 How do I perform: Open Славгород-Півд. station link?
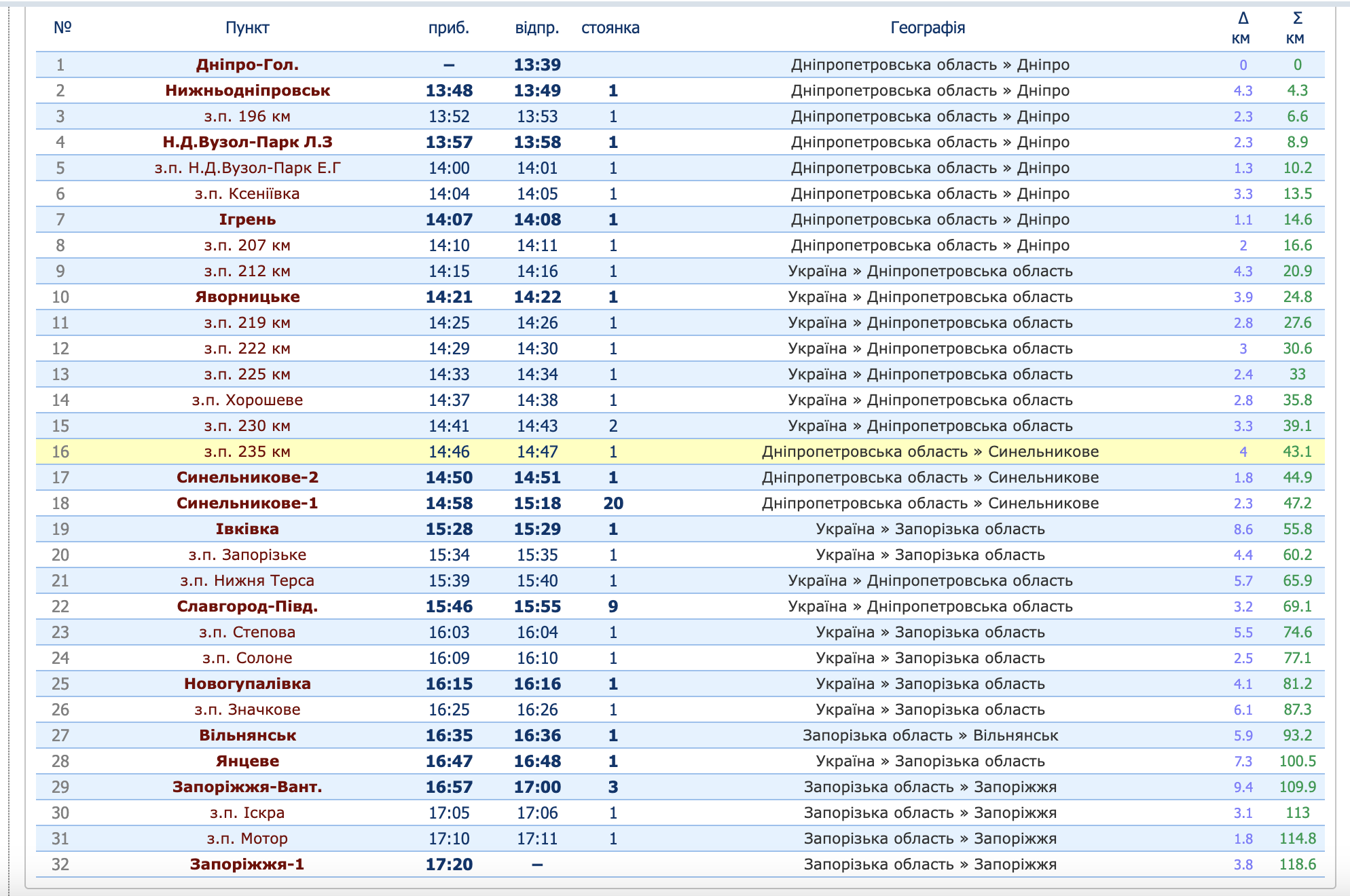coord(247,606)
